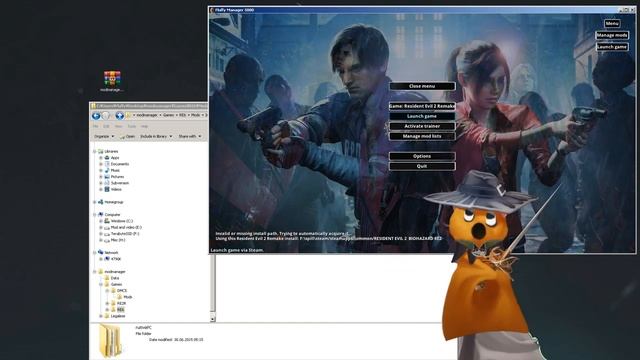Image resolution: width=640 pixels, height=360 pixels.
Task: Select the Games folder icon in the tree
Action: click(107, 284)
